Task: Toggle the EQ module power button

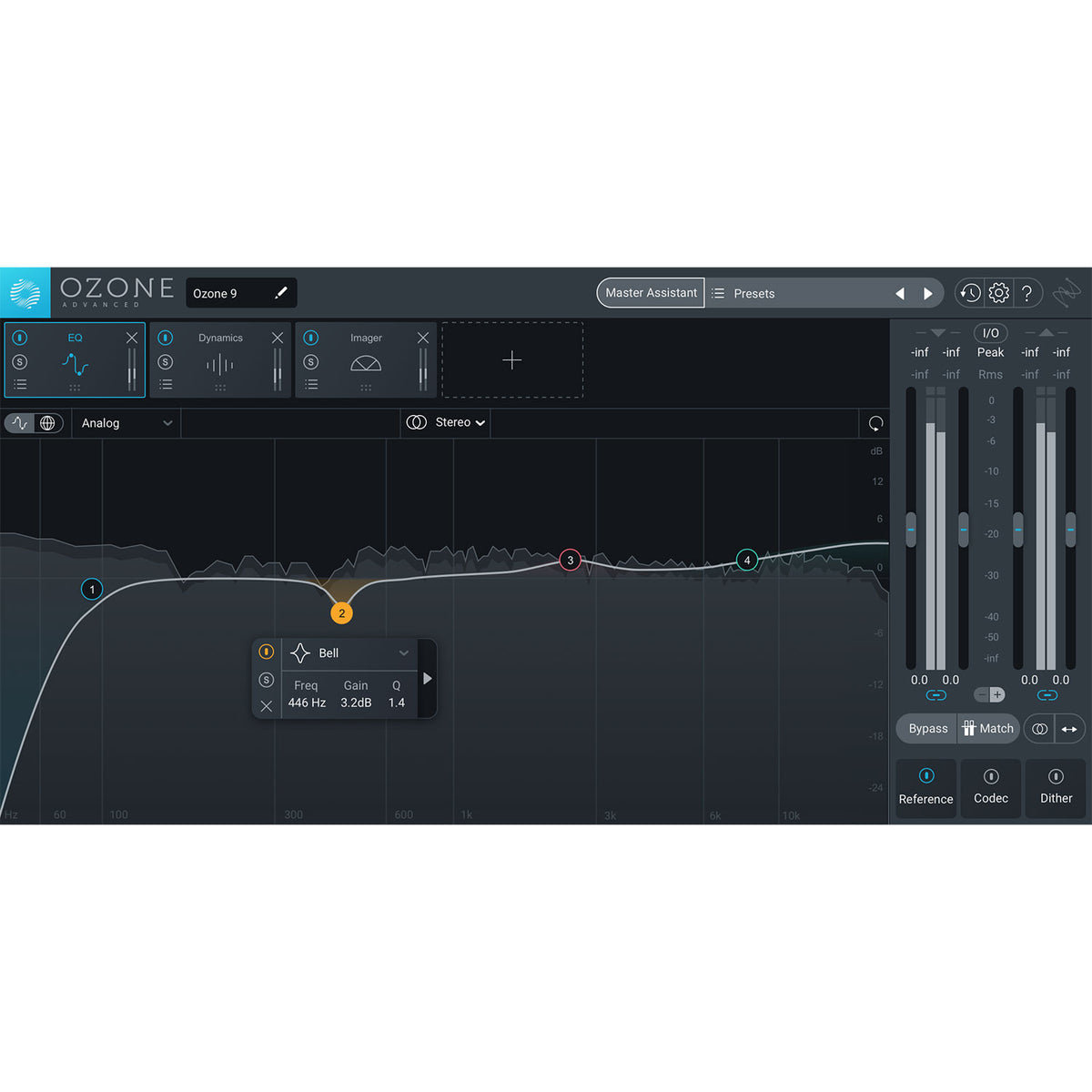Action: tap(20, 338)
